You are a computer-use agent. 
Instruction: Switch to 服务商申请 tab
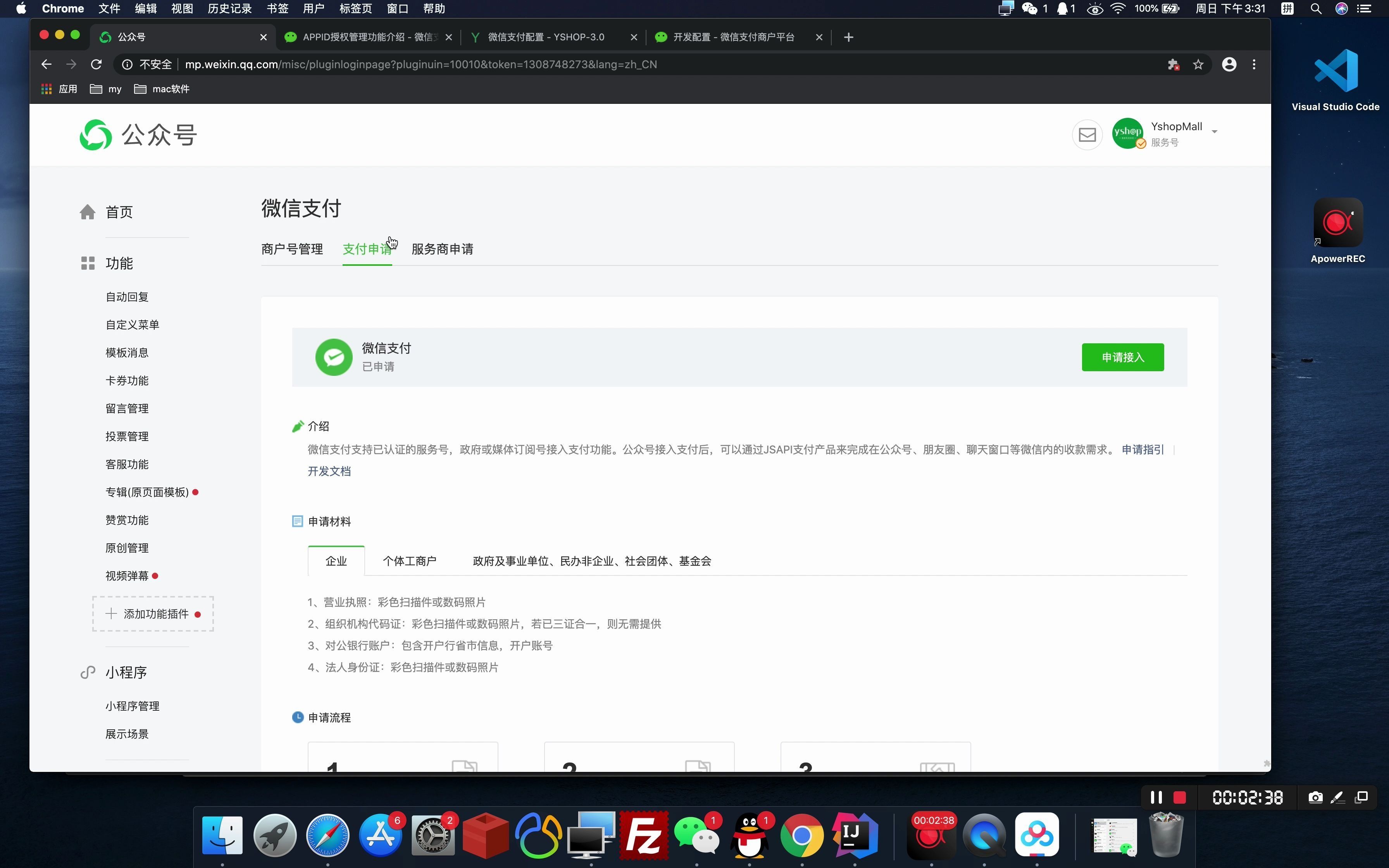pyautogui.click(x=442, y=248)
